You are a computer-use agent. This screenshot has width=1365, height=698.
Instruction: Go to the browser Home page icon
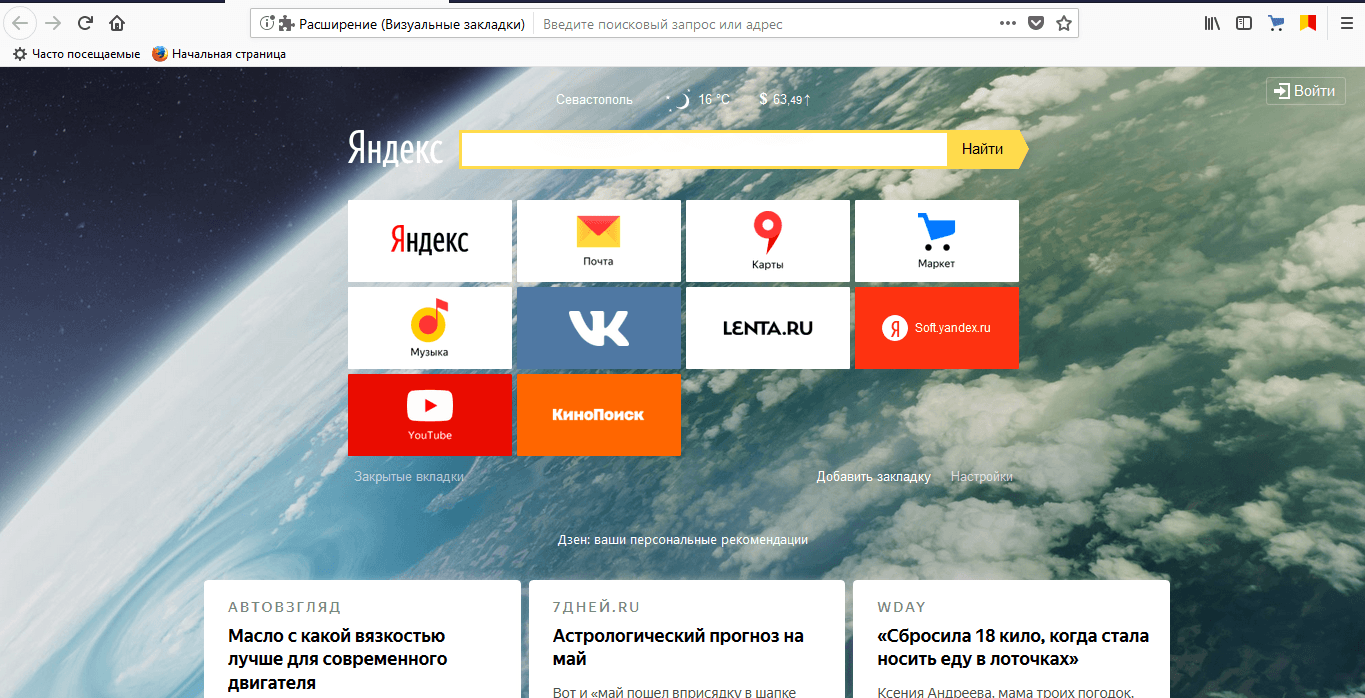tap(117, 23)
